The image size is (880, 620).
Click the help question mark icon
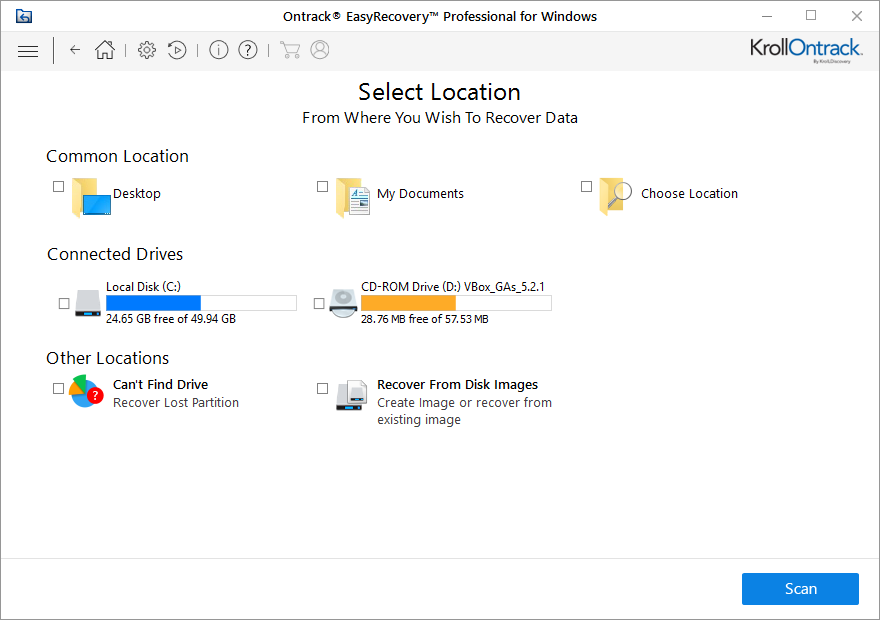(x=248, y=50)
